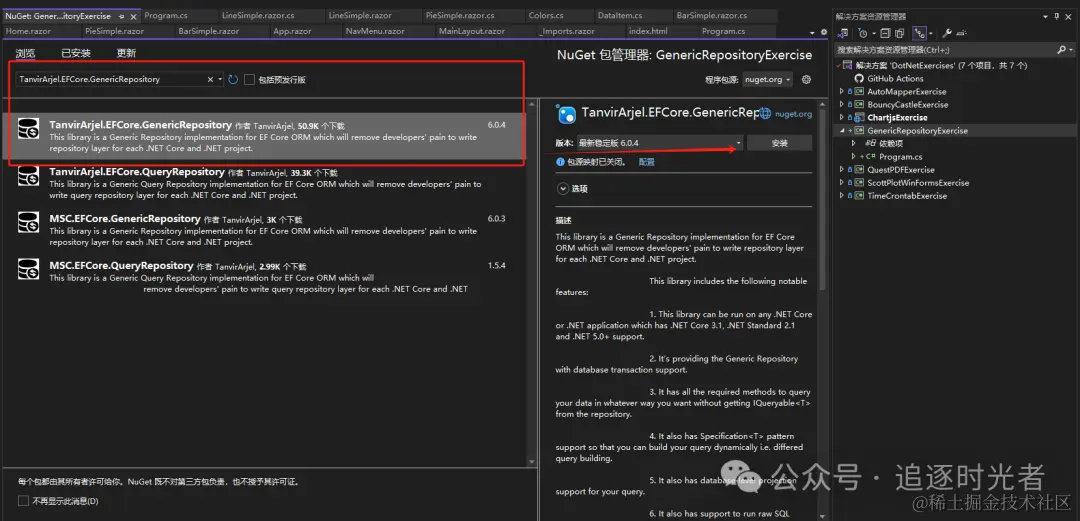This screenshot has height=521, width=1080.
Task: Click Solution Explorer search magnifier icon
Action: (x=1061, y=50)
